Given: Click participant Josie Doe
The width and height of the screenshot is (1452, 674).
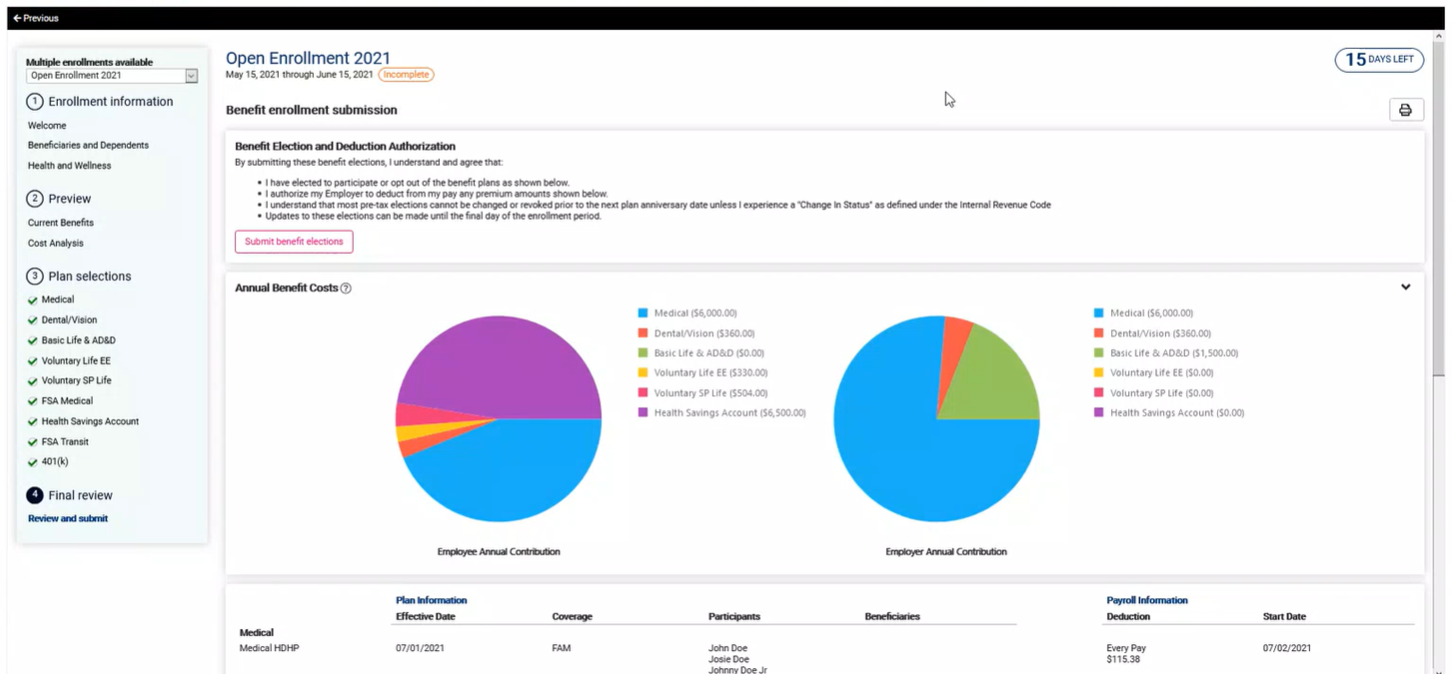Looking at the screenshot, I should coord(728,660).
